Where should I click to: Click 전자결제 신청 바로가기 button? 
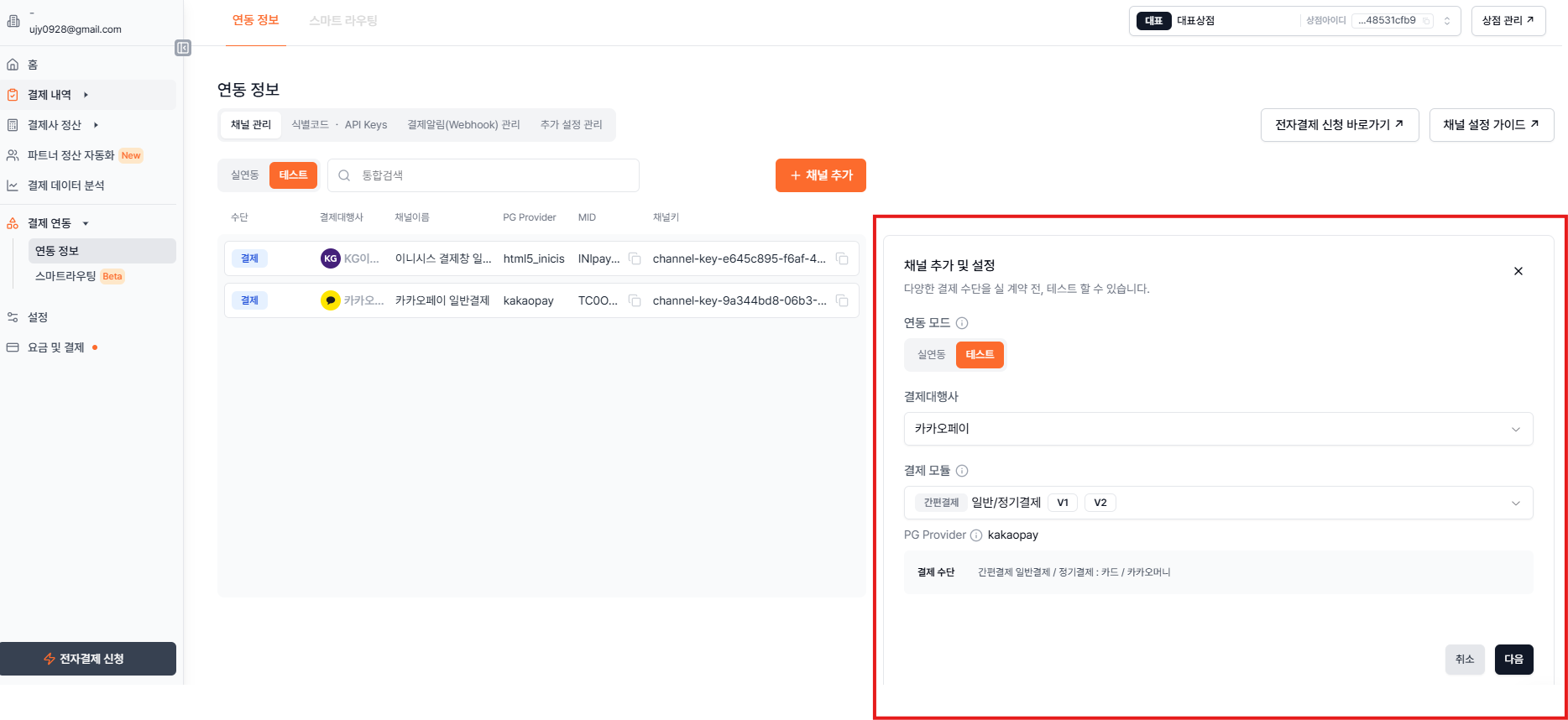coord(1340,125)
